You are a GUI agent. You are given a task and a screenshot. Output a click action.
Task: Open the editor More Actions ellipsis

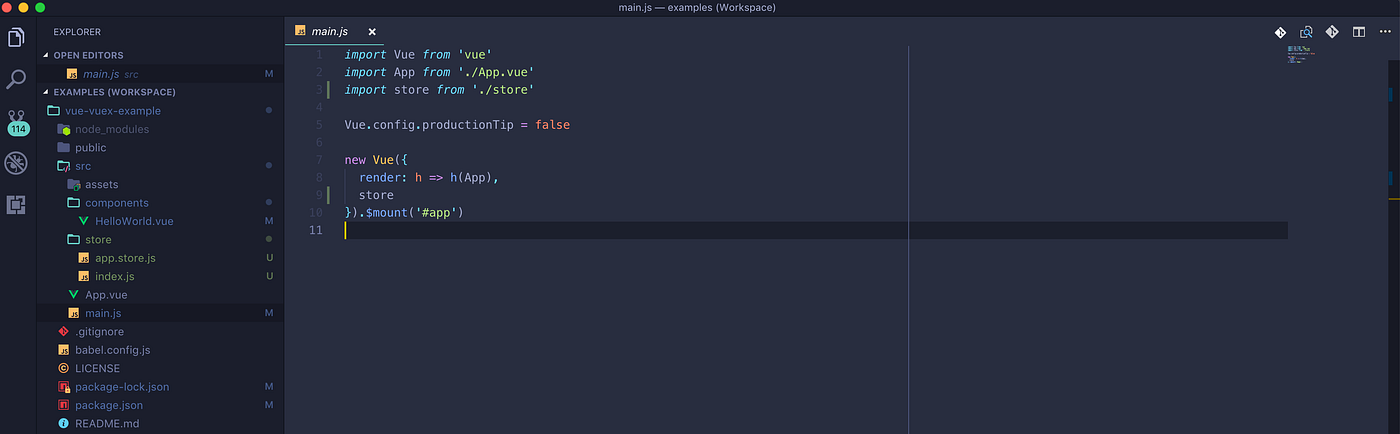(x=1384, y=32)
